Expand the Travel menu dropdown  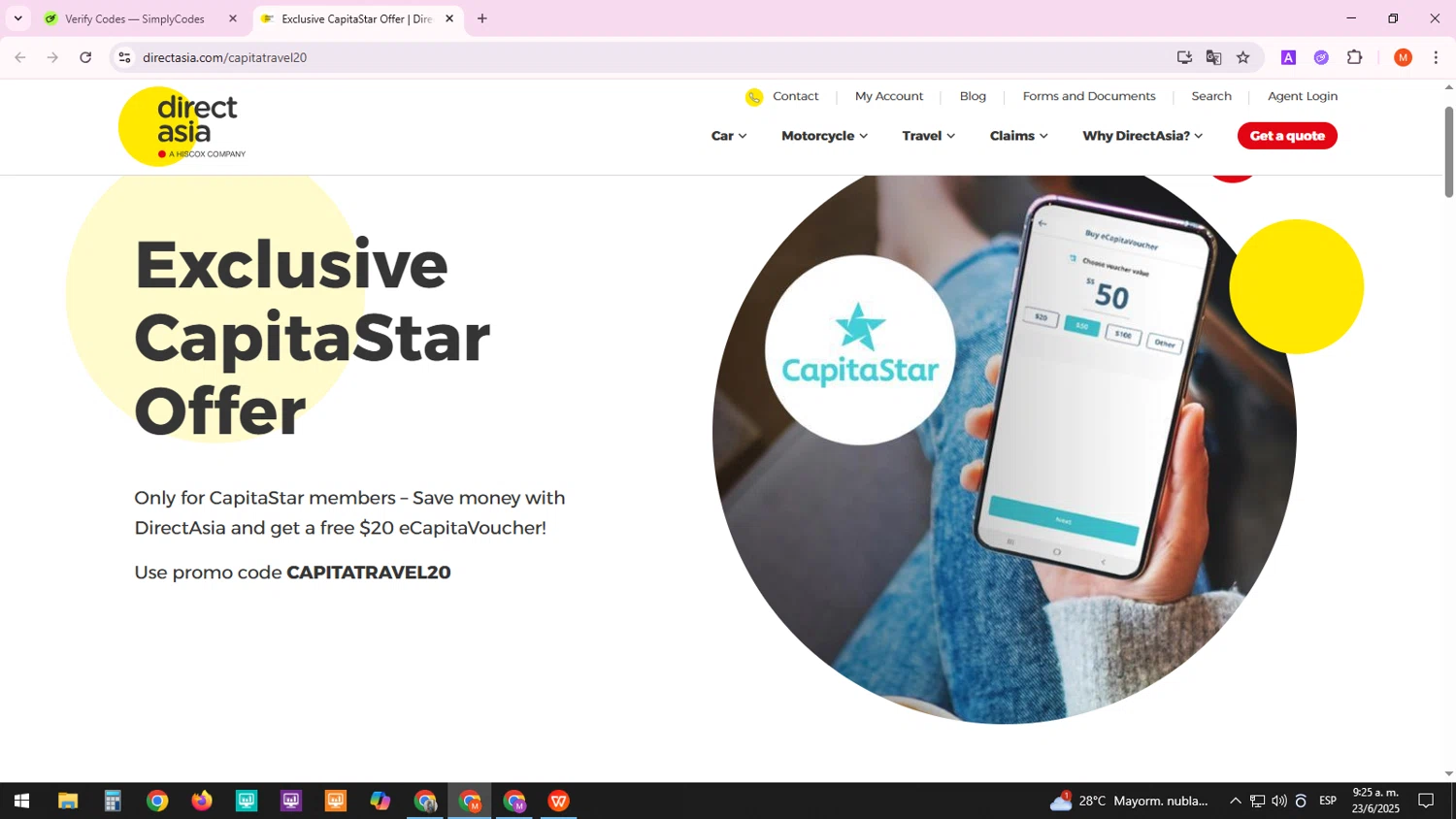click(928, 136)
